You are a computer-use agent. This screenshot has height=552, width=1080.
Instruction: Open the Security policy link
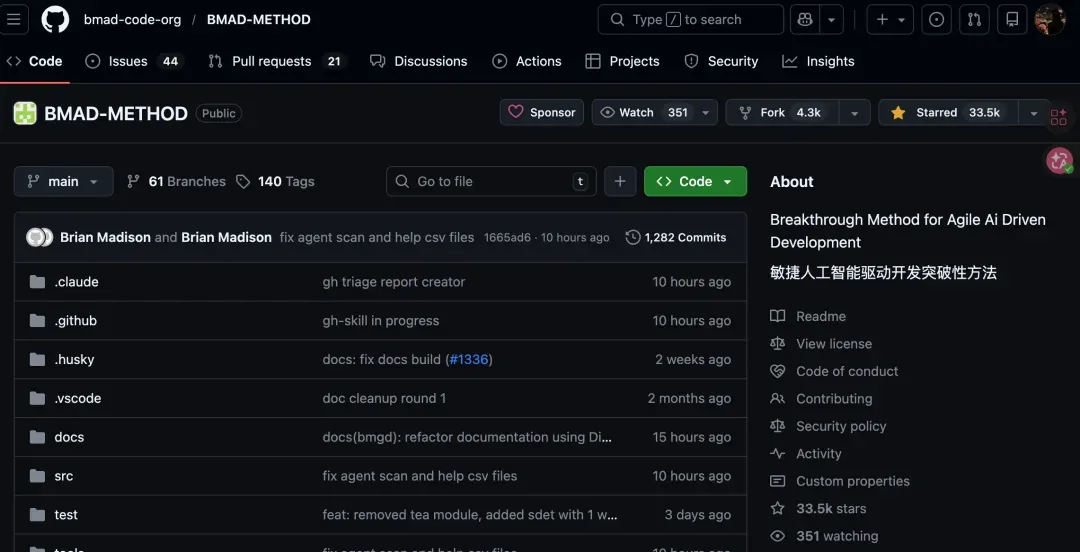pos(828,427)
